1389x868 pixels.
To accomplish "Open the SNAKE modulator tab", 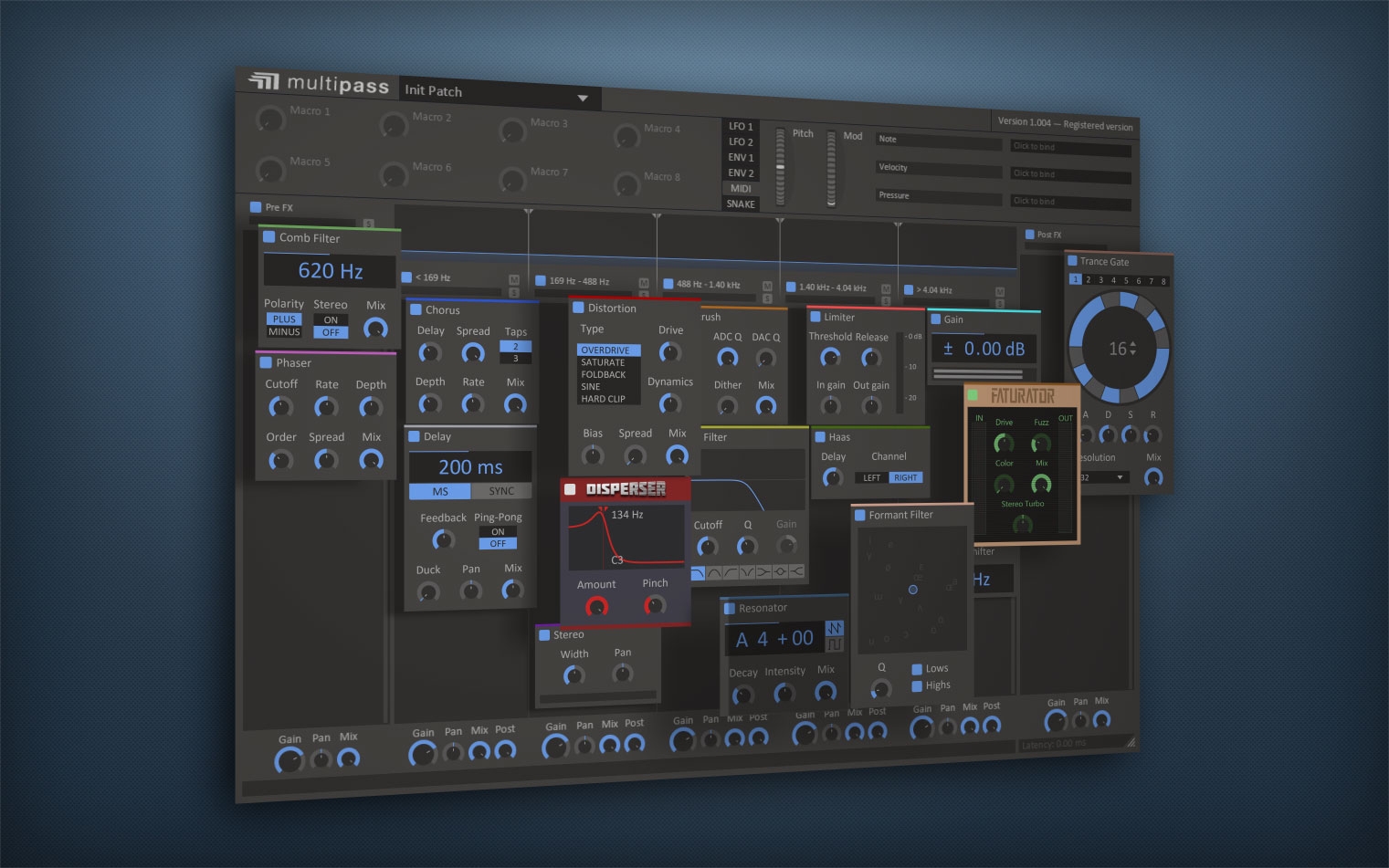I will 741,204.
